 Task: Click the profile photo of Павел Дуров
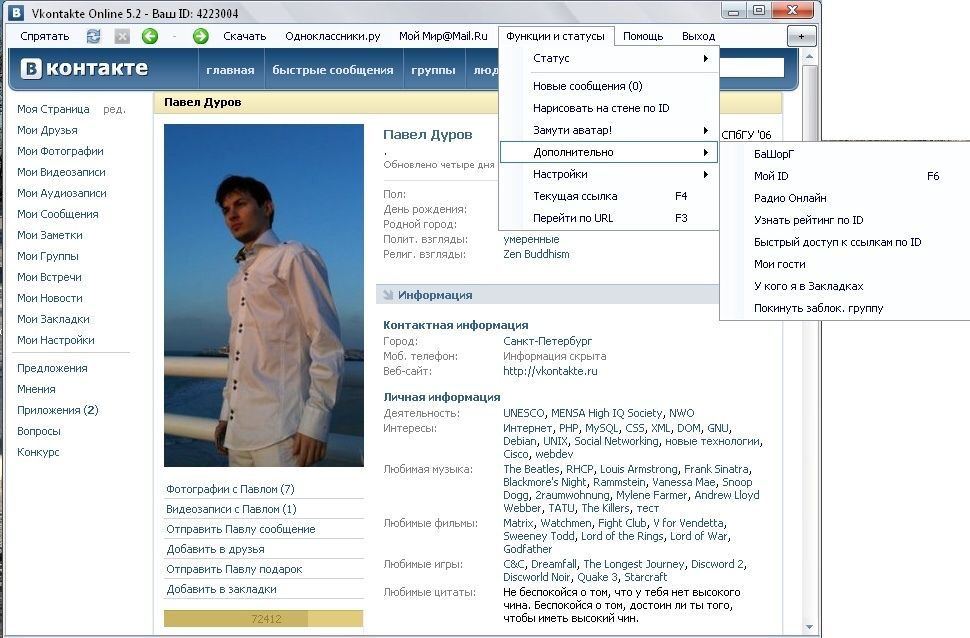tap(264, 295)
